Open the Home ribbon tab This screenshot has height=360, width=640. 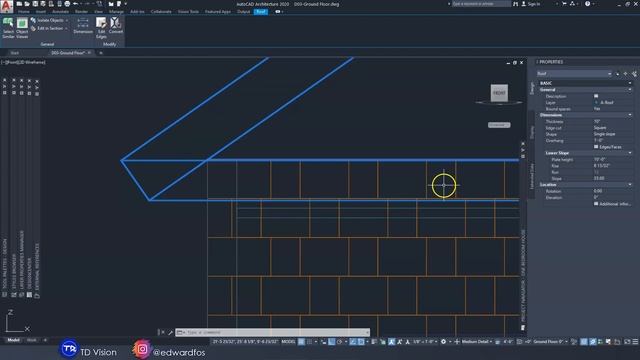24,11
